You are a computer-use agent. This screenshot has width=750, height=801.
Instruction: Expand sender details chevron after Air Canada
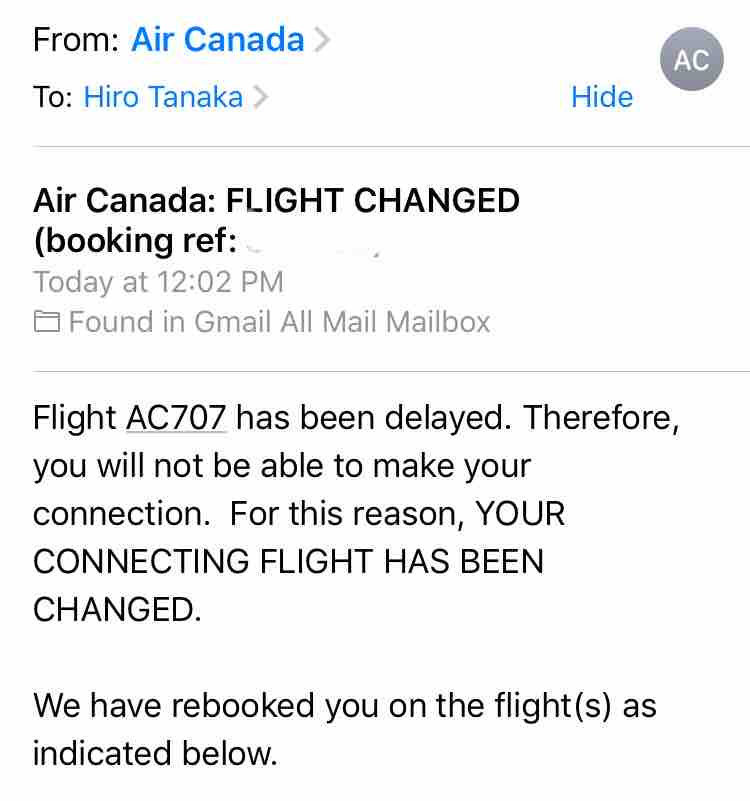322,40
